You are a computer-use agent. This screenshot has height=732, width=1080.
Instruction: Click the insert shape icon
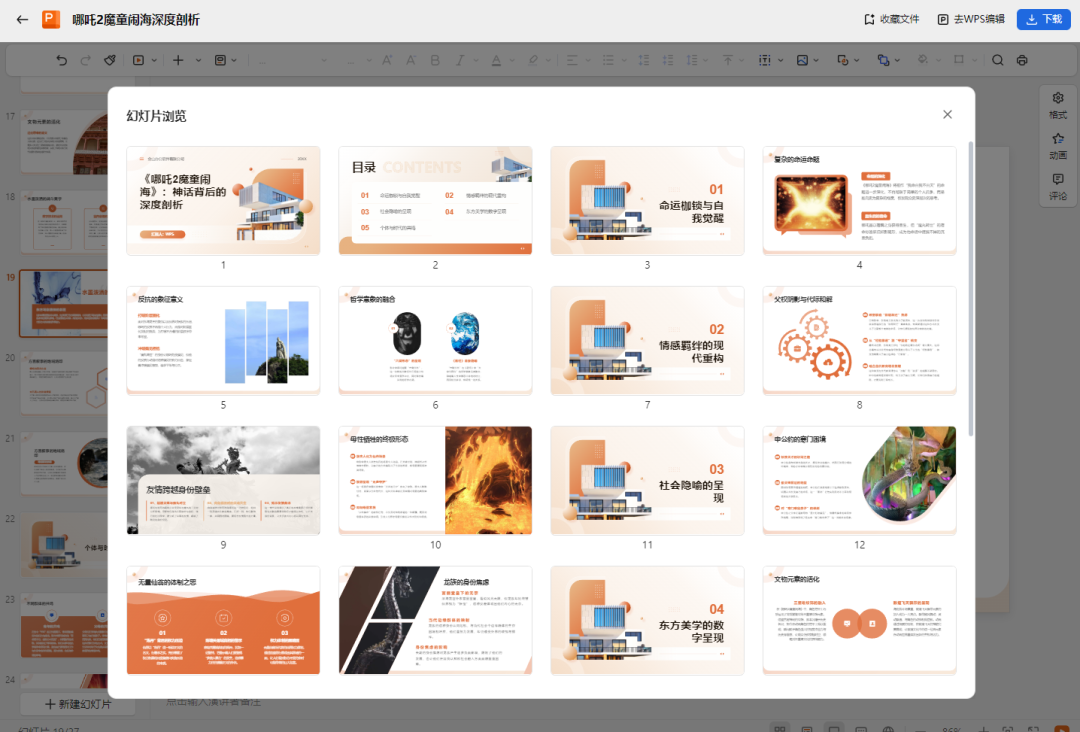(x=842, y=61)
